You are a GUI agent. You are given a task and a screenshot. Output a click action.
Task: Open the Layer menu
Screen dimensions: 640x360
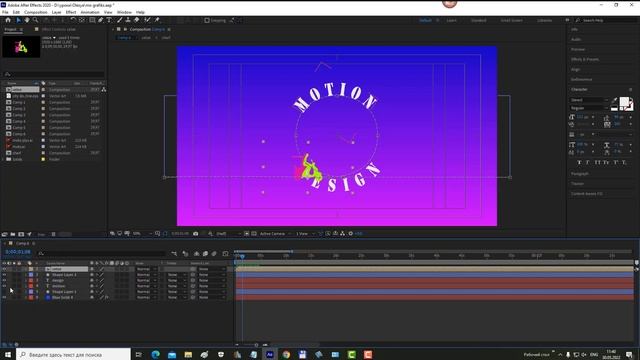(56, 12)
